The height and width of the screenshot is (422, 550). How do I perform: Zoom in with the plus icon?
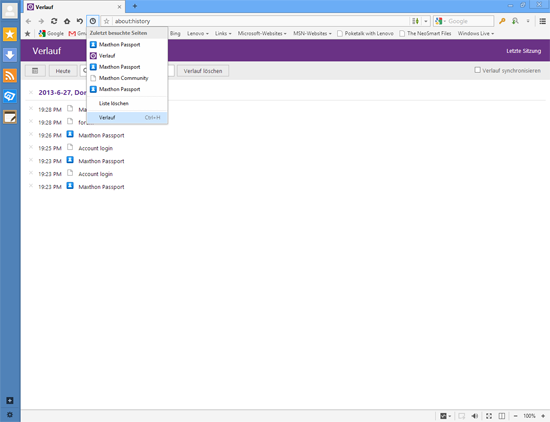coord(543,416)
